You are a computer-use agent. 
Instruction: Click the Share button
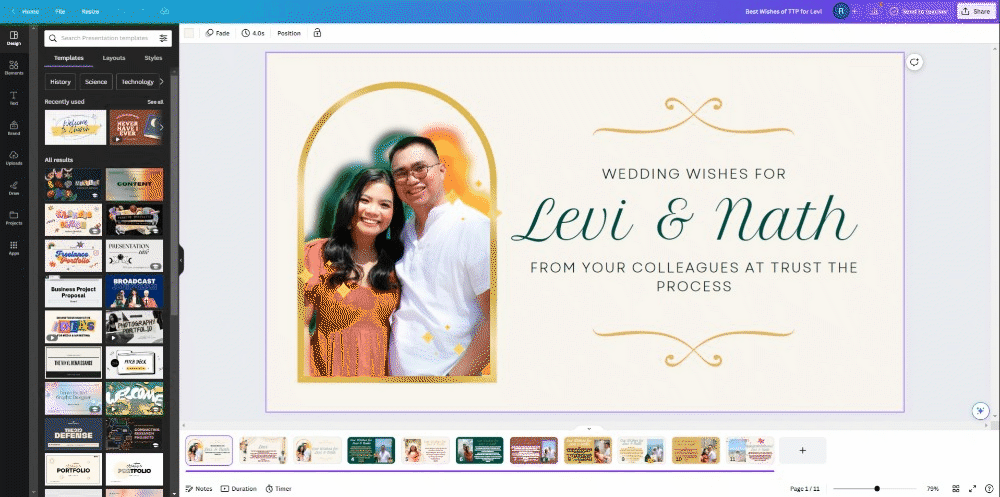click(976, 11)
